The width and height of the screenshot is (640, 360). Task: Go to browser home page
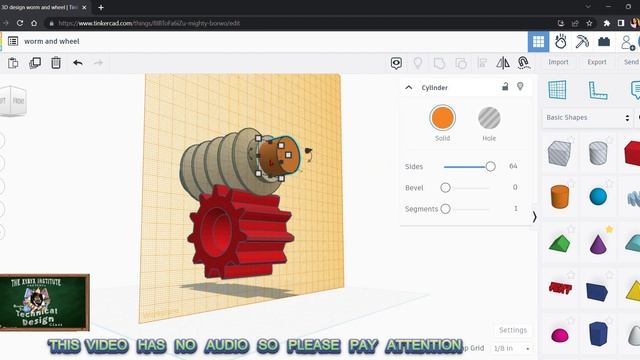coord(34,23)
